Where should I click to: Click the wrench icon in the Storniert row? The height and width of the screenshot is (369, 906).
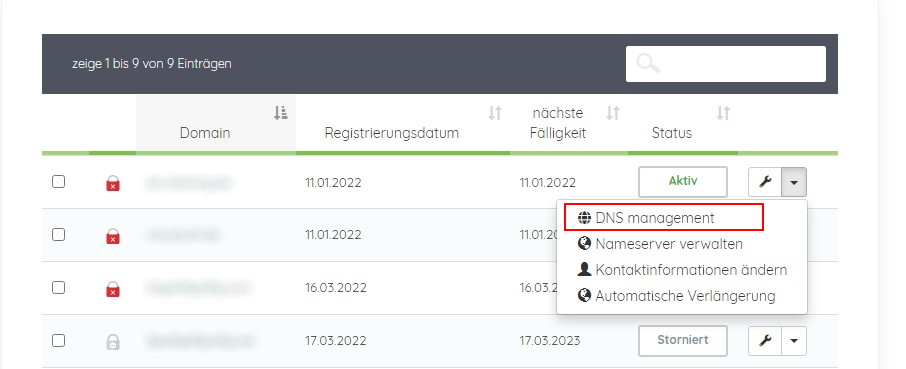(765, 341)
